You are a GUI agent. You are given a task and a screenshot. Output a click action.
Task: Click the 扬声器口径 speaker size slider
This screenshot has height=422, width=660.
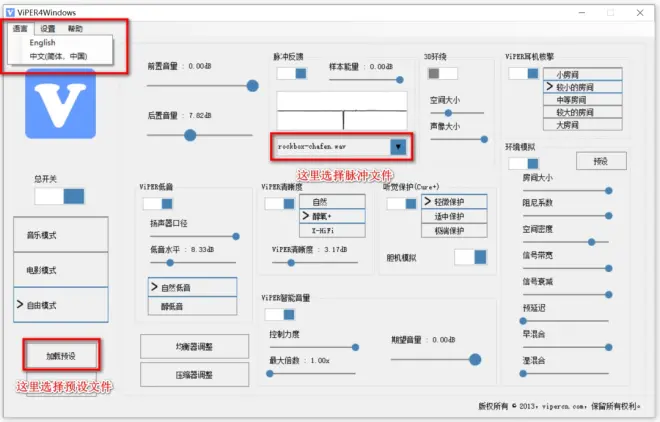(193, 236)
